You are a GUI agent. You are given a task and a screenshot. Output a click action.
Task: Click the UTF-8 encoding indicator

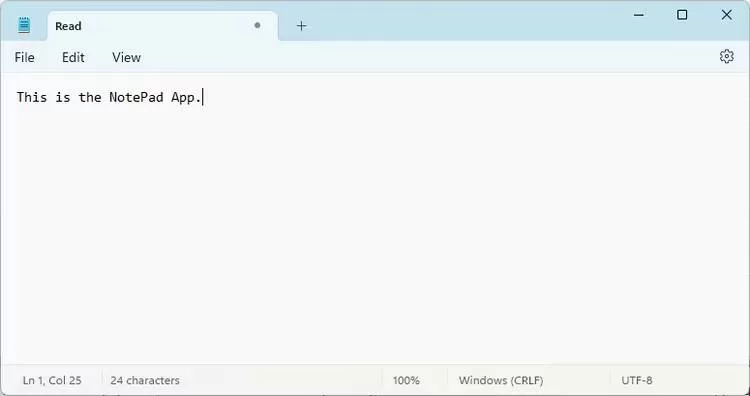coord(637,380)
